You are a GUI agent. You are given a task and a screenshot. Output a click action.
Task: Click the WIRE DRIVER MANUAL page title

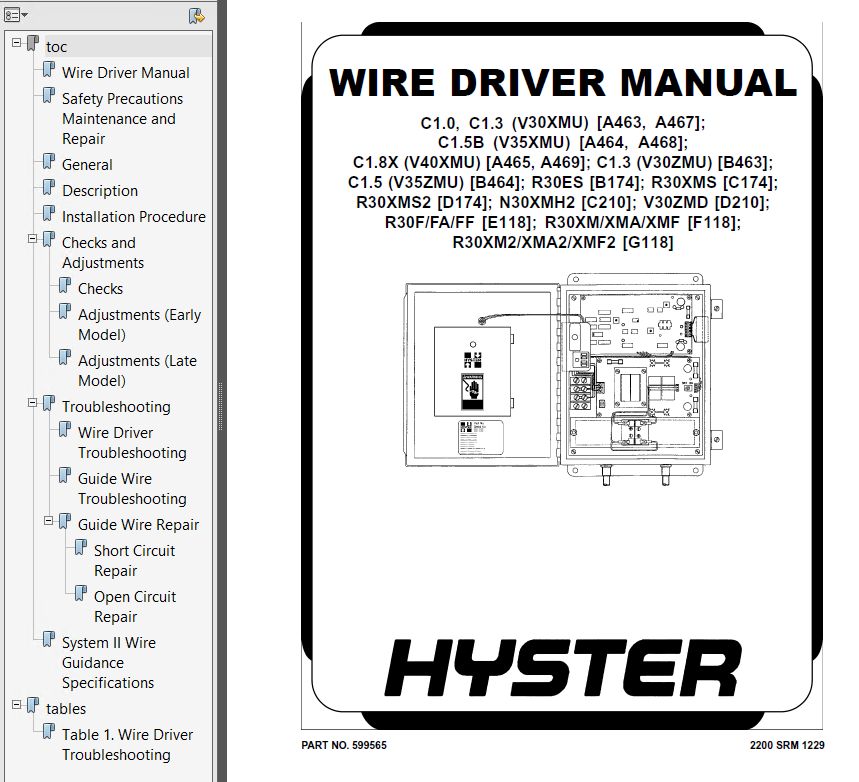[x=563, y=83]
